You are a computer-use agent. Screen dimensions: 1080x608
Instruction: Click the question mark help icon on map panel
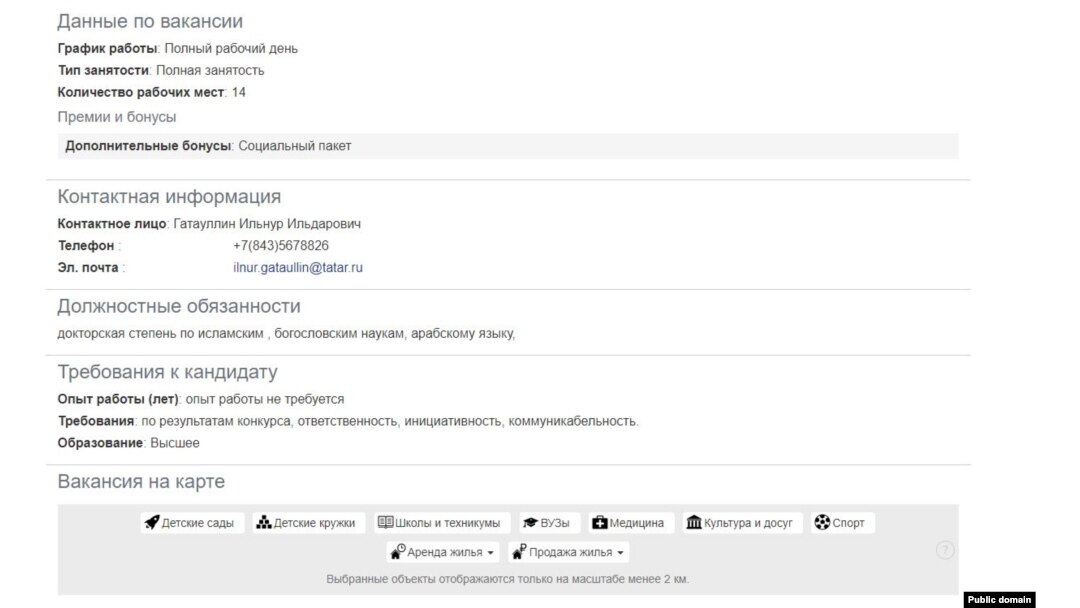(945, 550)
